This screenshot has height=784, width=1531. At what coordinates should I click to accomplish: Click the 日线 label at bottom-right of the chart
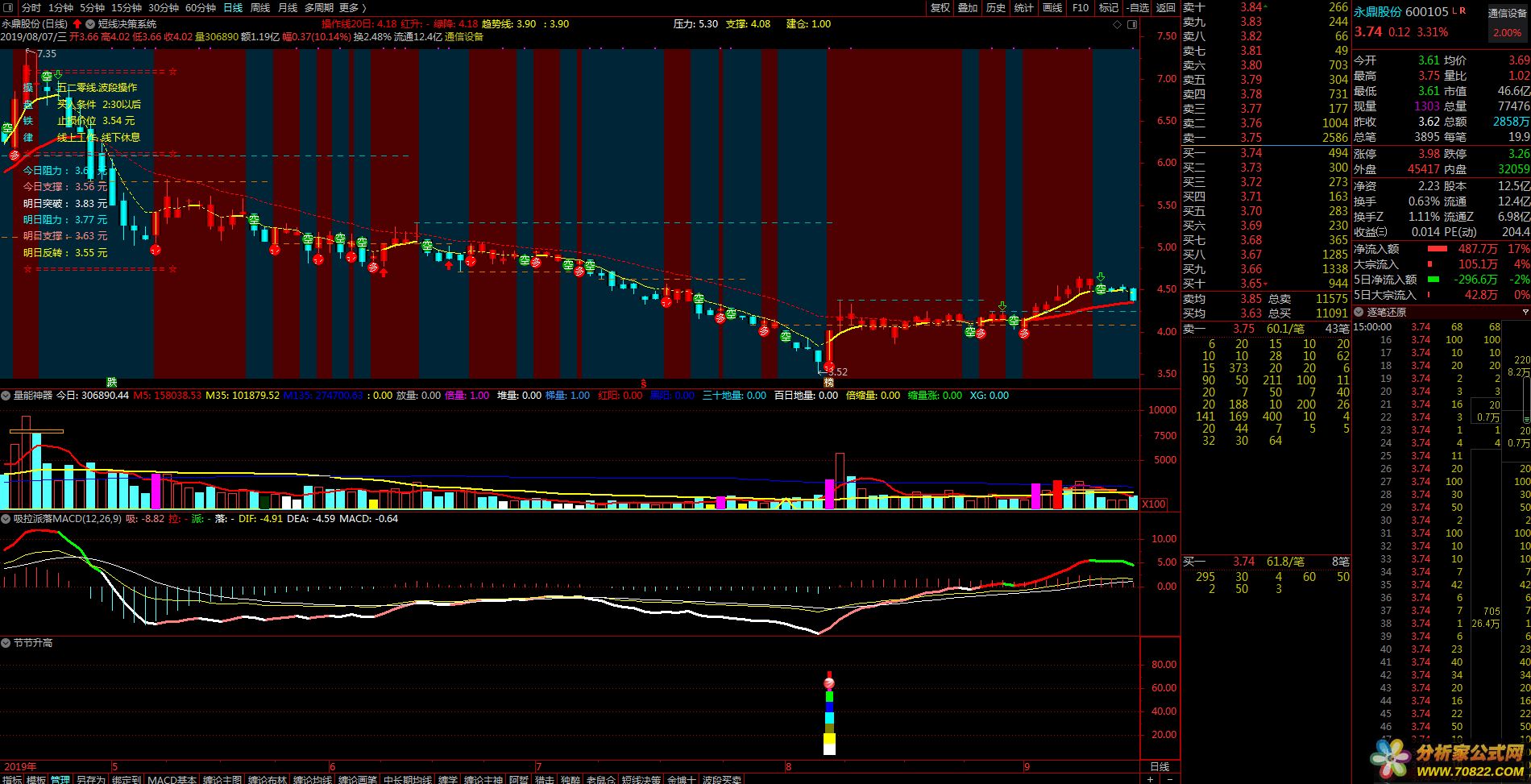[x=1160, y=766]
